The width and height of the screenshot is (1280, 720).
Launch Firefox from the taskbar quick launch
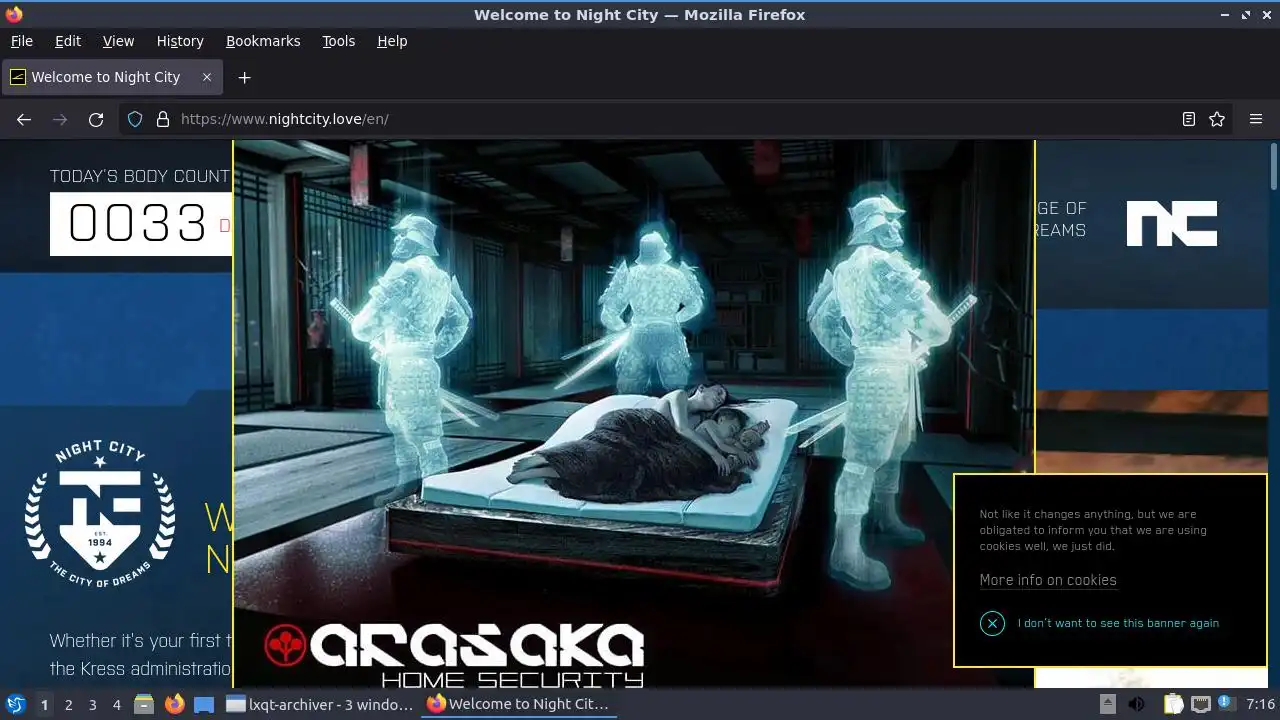point(175,704)
